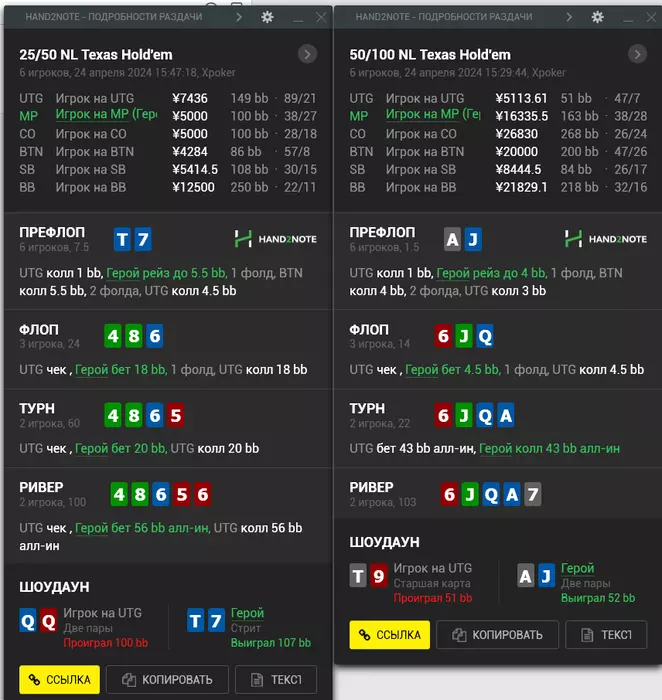Click yellow ССЫЛКА button in left window
662x700 pixels.
(59, 679)
